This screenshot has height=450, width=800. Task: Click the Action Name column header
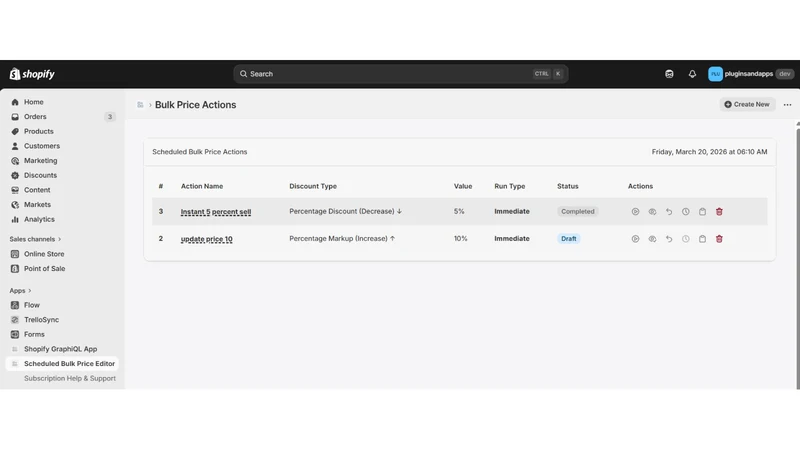[x=202, y=186]
